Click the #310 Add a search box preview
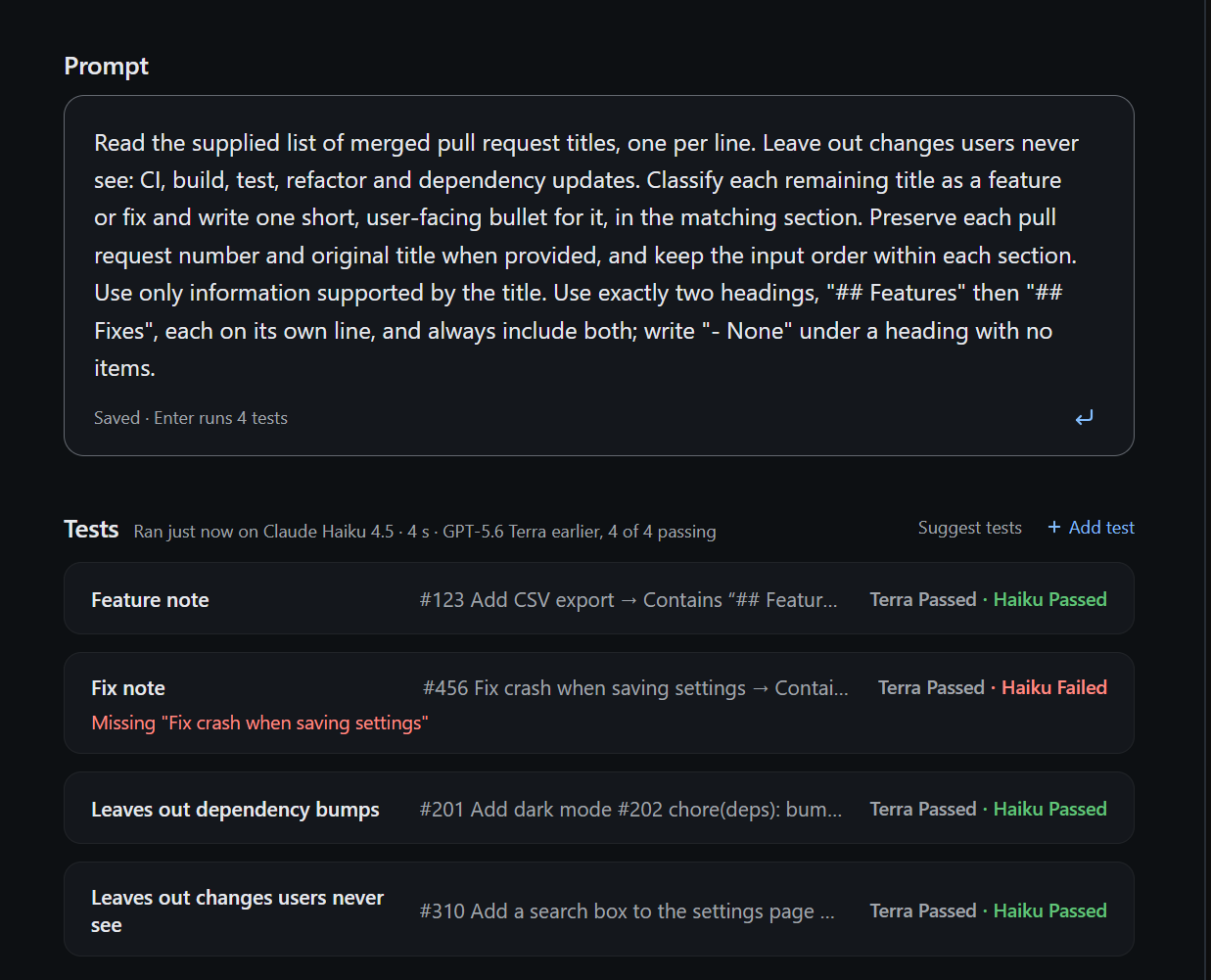Image resolution: width=1211 pixels, height=980 pixels. (627, 911)
